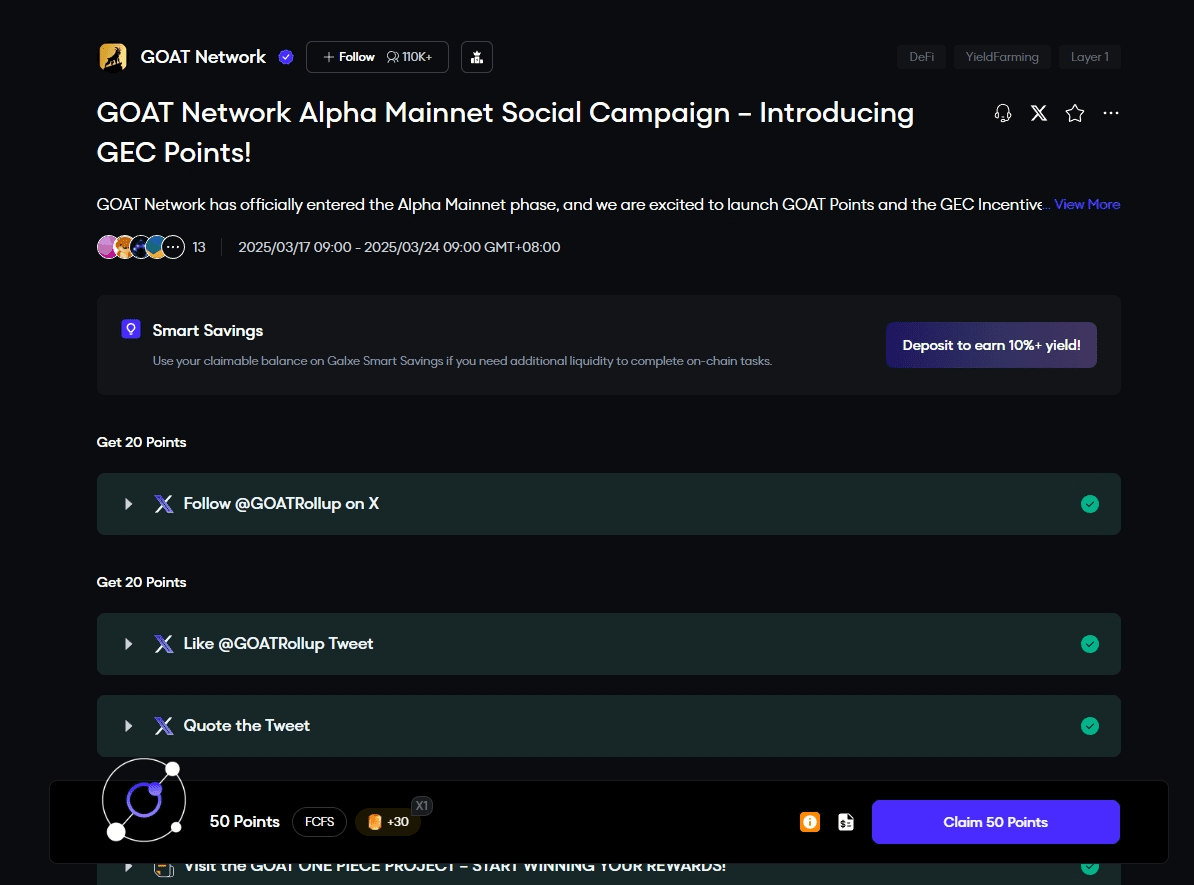Click the FCFS badge

point(320,822)
